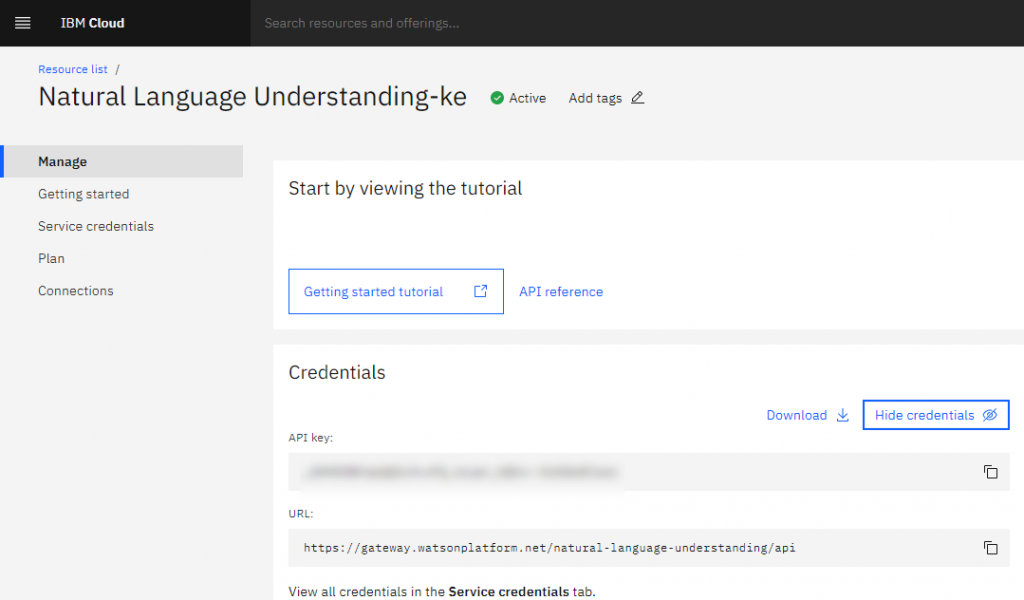Click the IBM Cloud logo
The height and width of the screenshot is (600, 1024).
pos(92,24)
